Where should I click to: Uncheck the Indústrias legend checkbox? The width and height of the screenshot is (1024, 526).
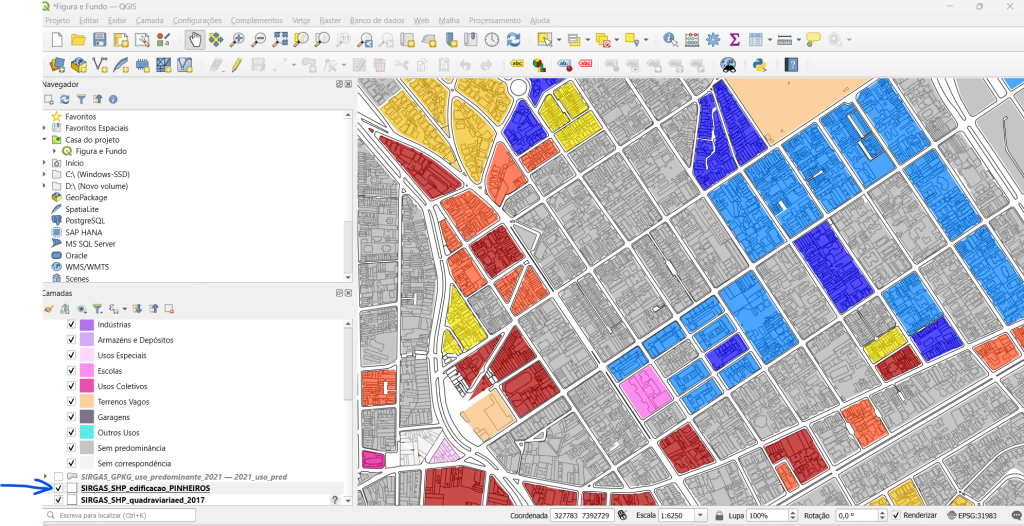[x=71, y=325]
